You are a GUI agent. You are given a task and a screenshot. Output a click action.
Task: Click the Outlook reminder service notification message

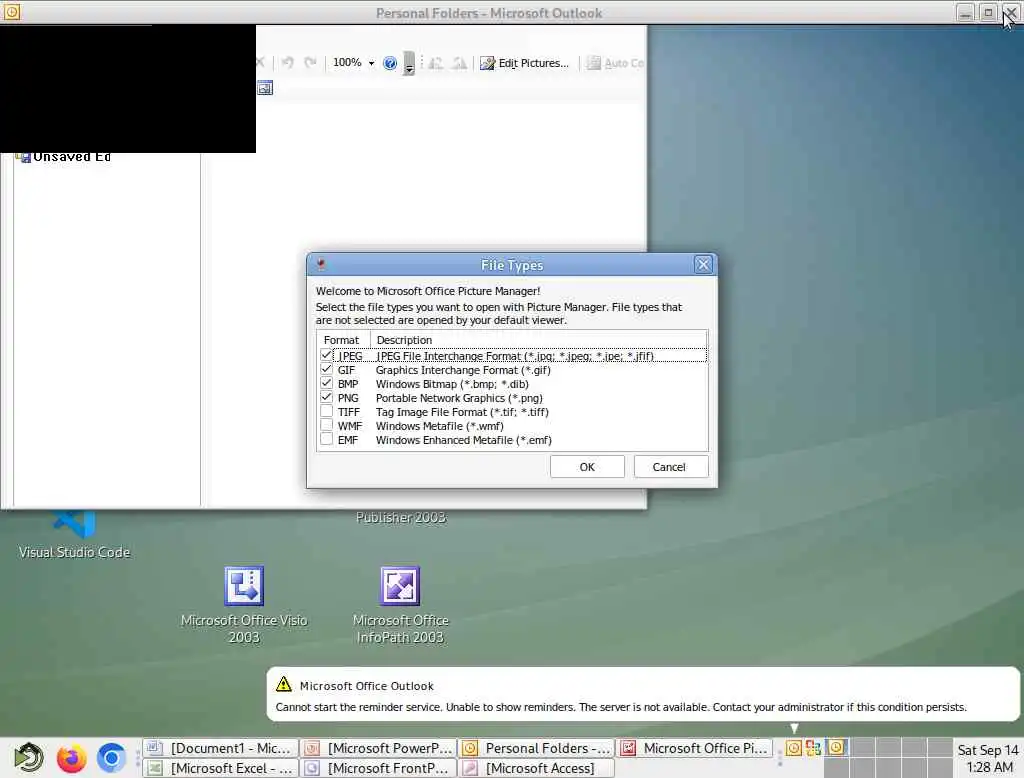coord(620,707)
